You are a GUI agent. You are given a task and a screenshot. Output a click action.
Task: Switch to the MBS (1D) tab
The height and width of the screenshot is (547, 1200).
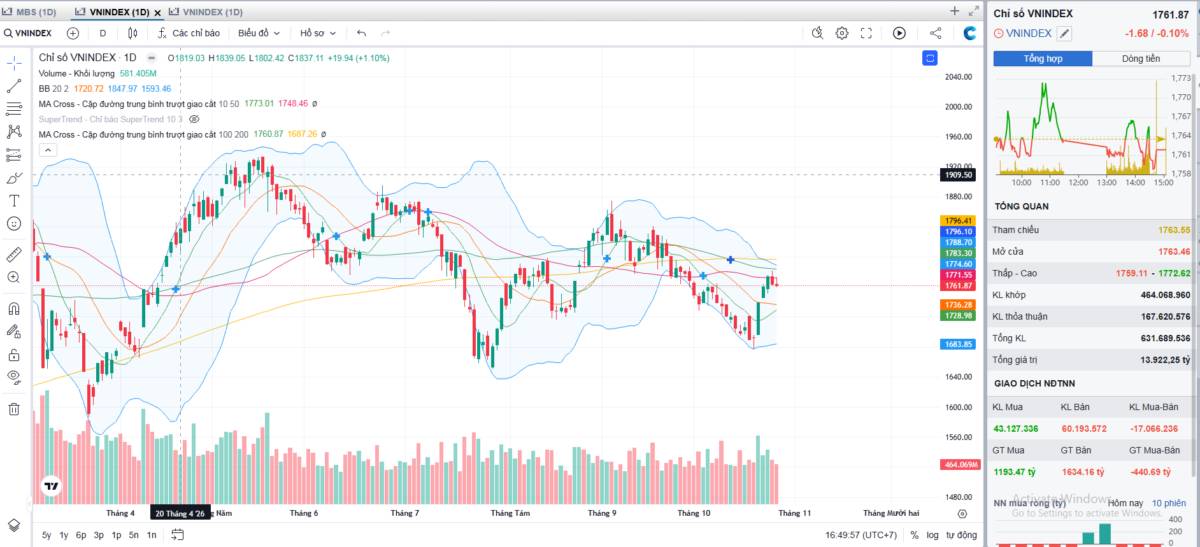coord(30,12)
